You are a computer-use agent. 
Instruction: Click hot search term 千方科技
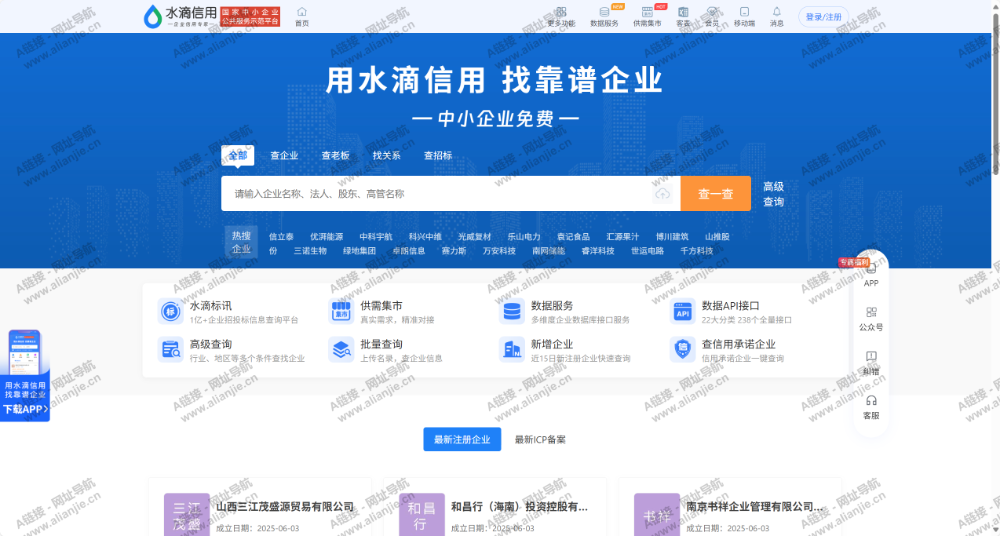click(696, 251)
